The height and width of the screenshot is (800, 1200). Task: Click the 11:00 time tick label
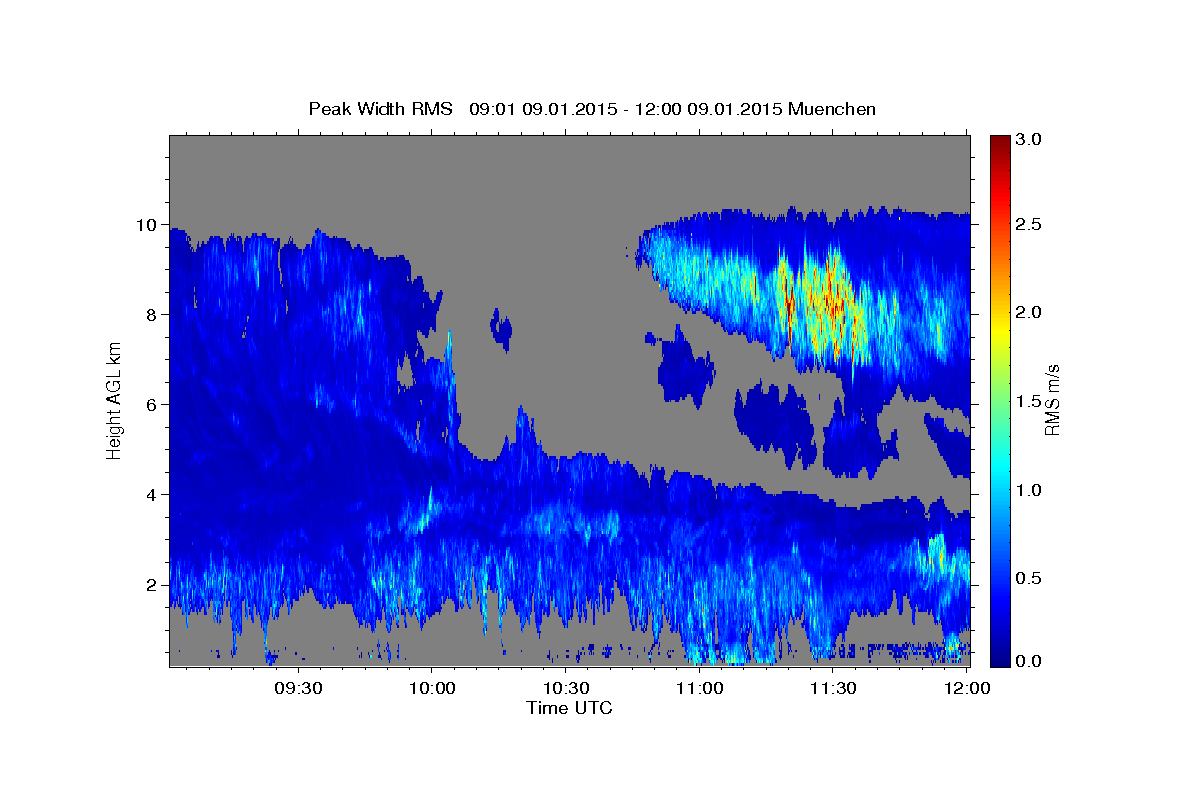click(x=699, y=689)
